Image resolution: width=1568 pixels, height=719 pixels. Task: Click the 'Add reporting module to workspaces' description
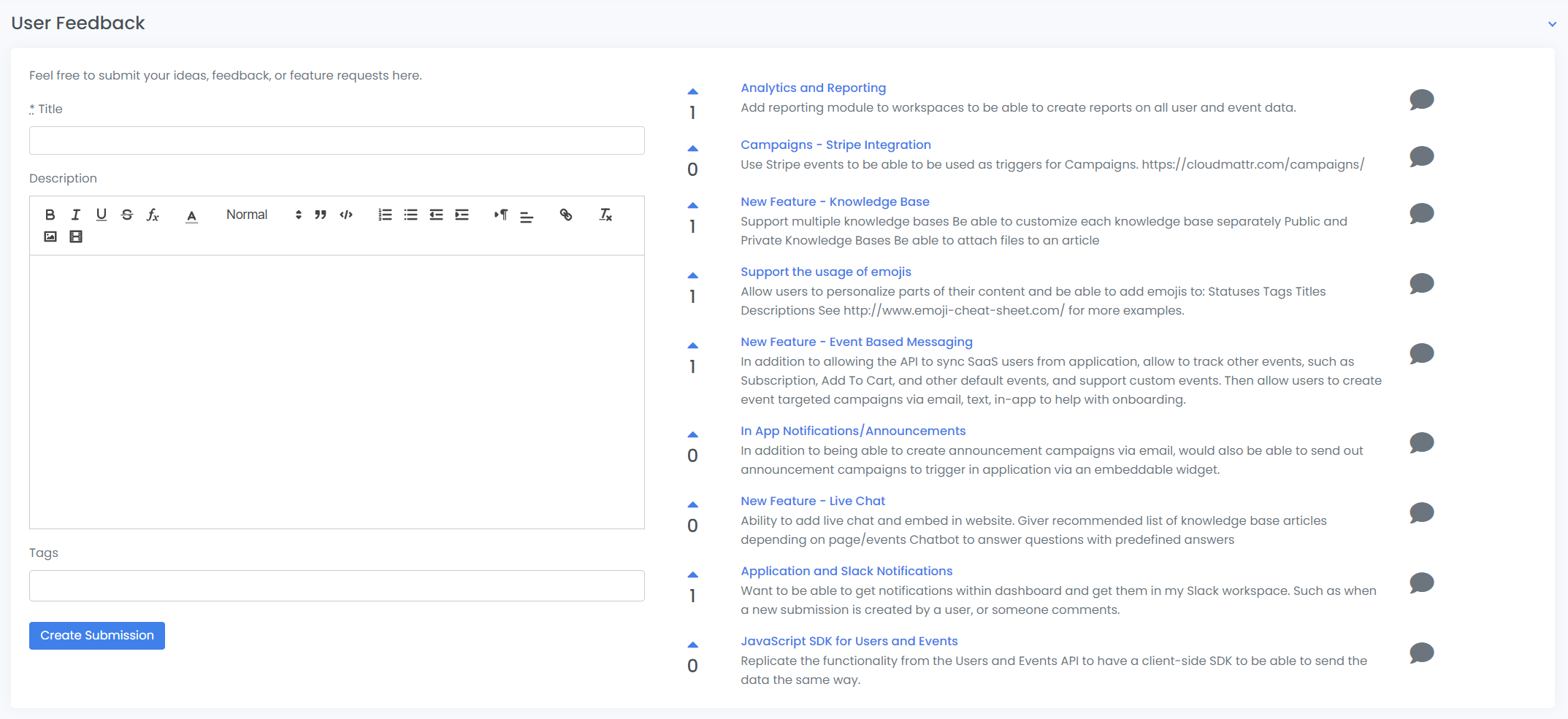[x=1018, y=107]
